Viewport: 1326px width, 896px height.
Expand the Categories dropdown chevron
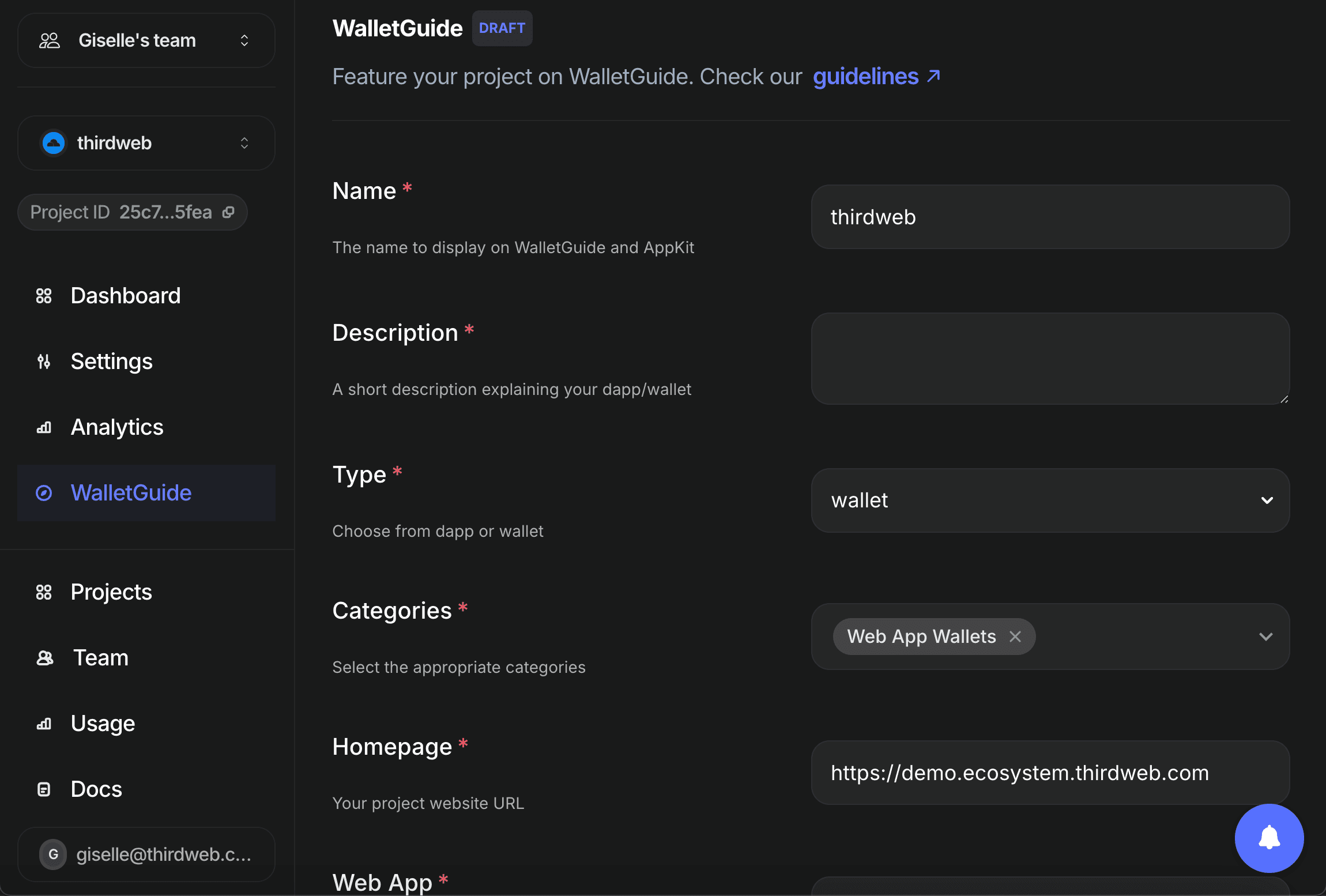(x=1265, y=637)
